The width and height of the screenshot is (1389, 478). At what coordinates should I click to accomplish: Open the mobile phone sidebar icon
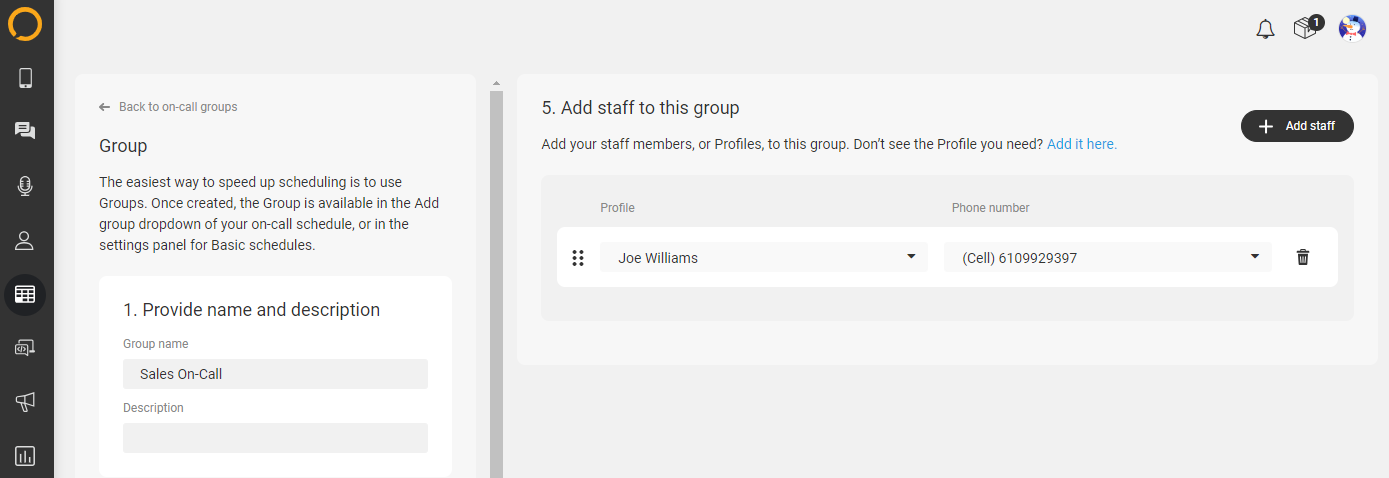pos(26,78)
